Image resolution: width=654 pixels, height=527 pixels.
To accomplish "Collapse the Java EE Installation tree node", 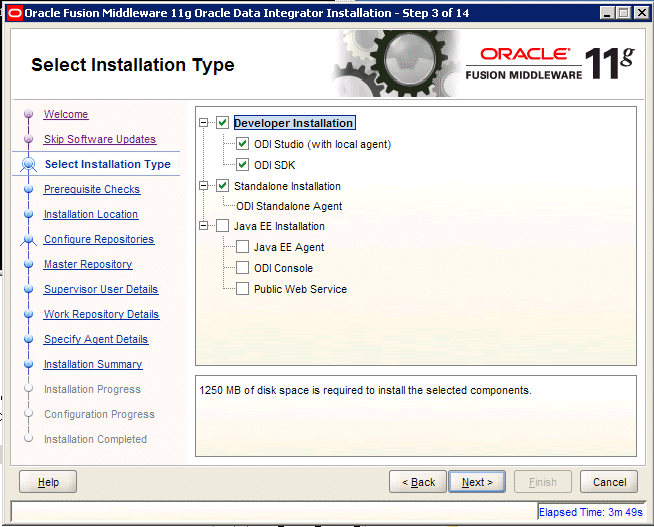I will pyautogui.click(x=204, y=226).
